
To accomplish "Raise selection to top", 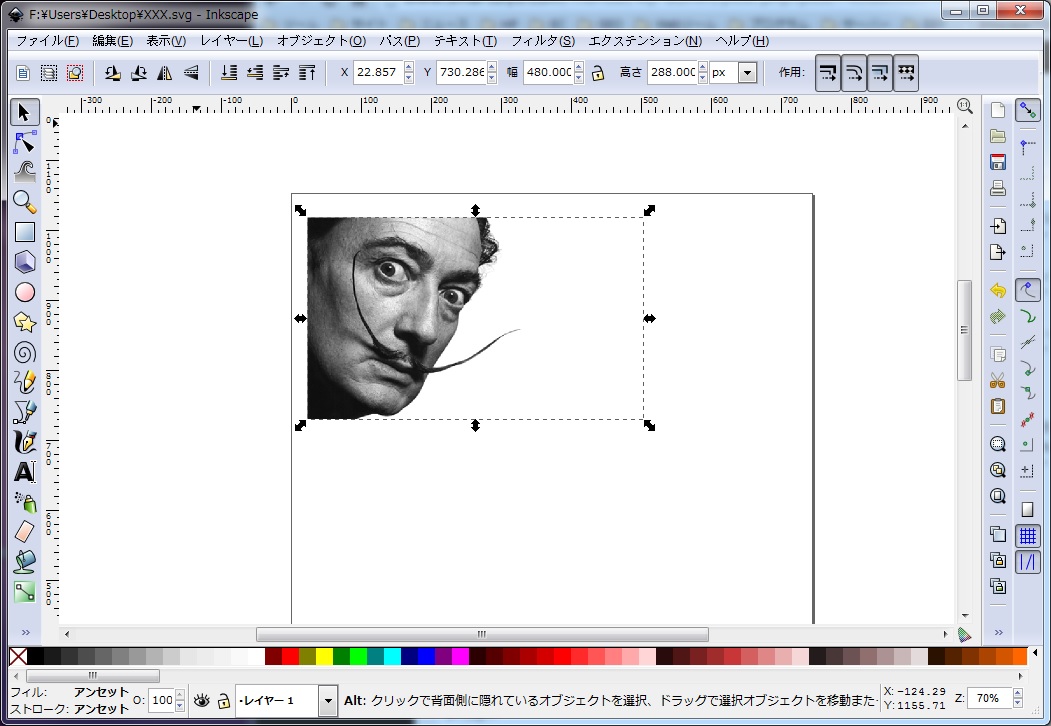I will [x=307, y=72].
